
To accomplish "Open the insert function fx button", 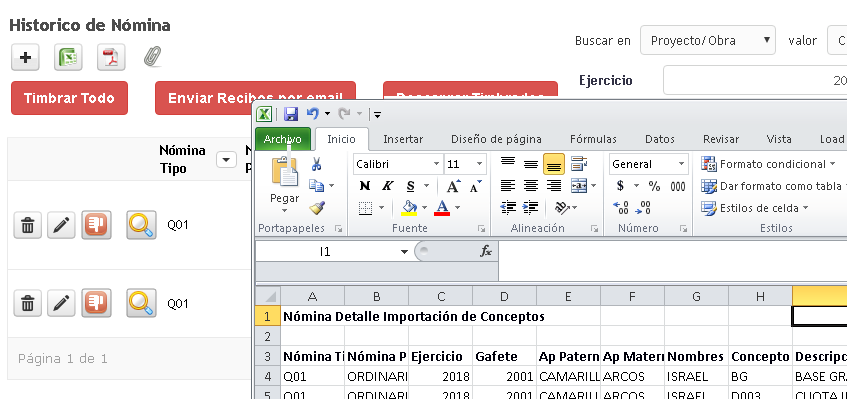I will (486, 252).
